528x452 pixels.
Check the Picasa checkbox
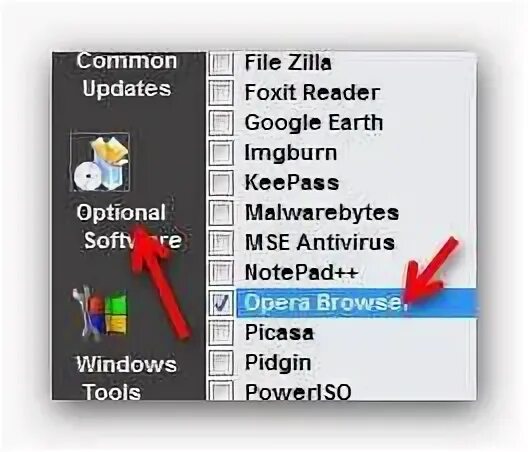pyautogui.click(x=221, y=332)
